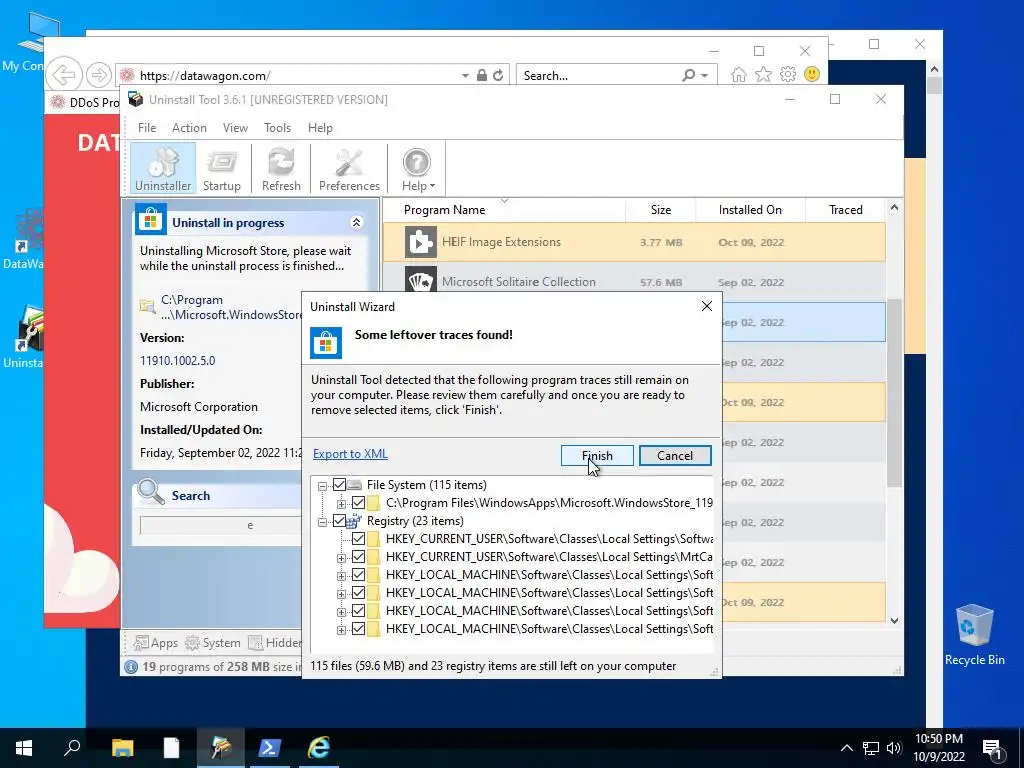Sort by the Size column header

660,210
